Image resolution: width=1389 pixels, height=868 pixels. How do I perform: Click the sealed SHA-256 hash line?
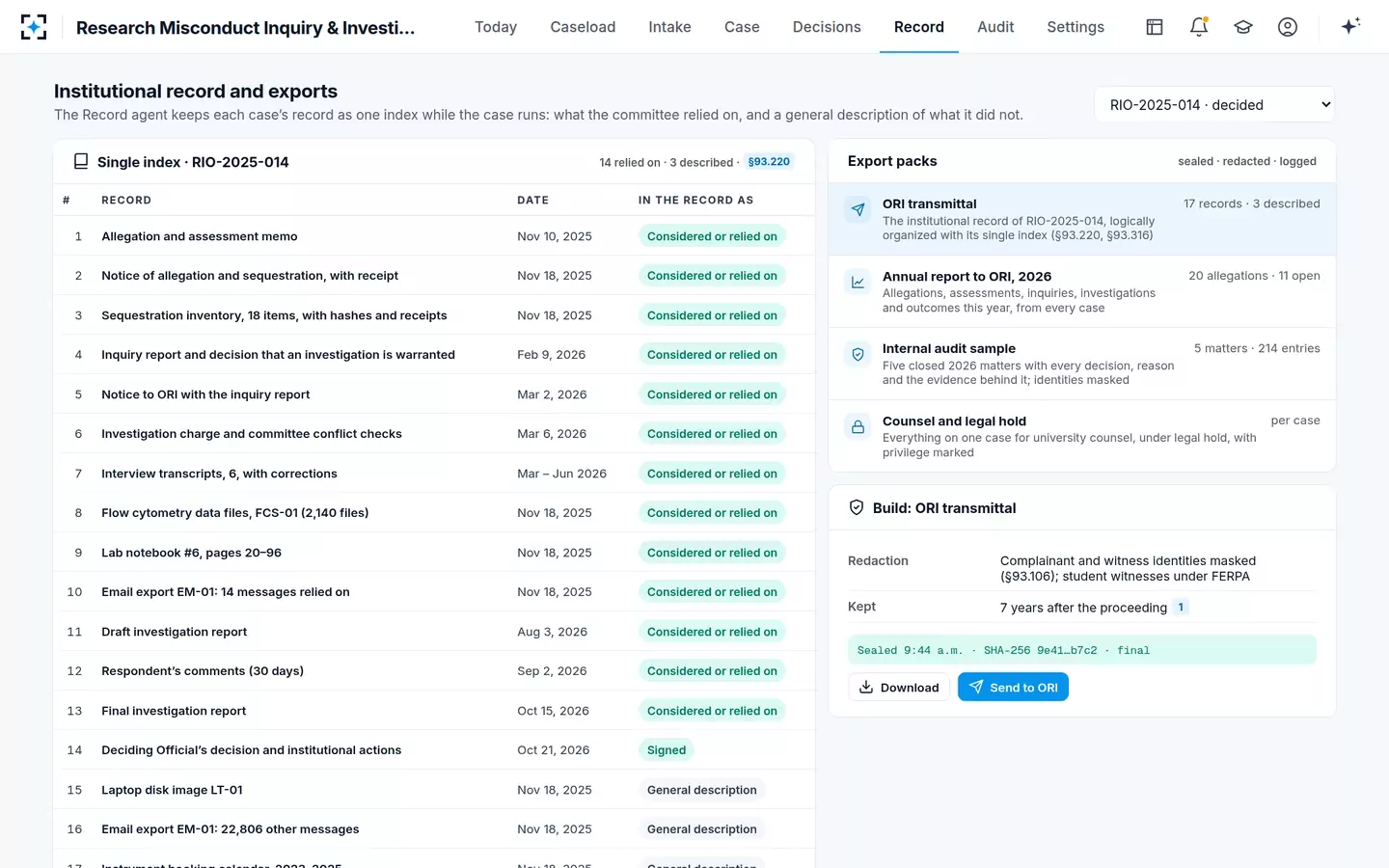pos(1082,650)
